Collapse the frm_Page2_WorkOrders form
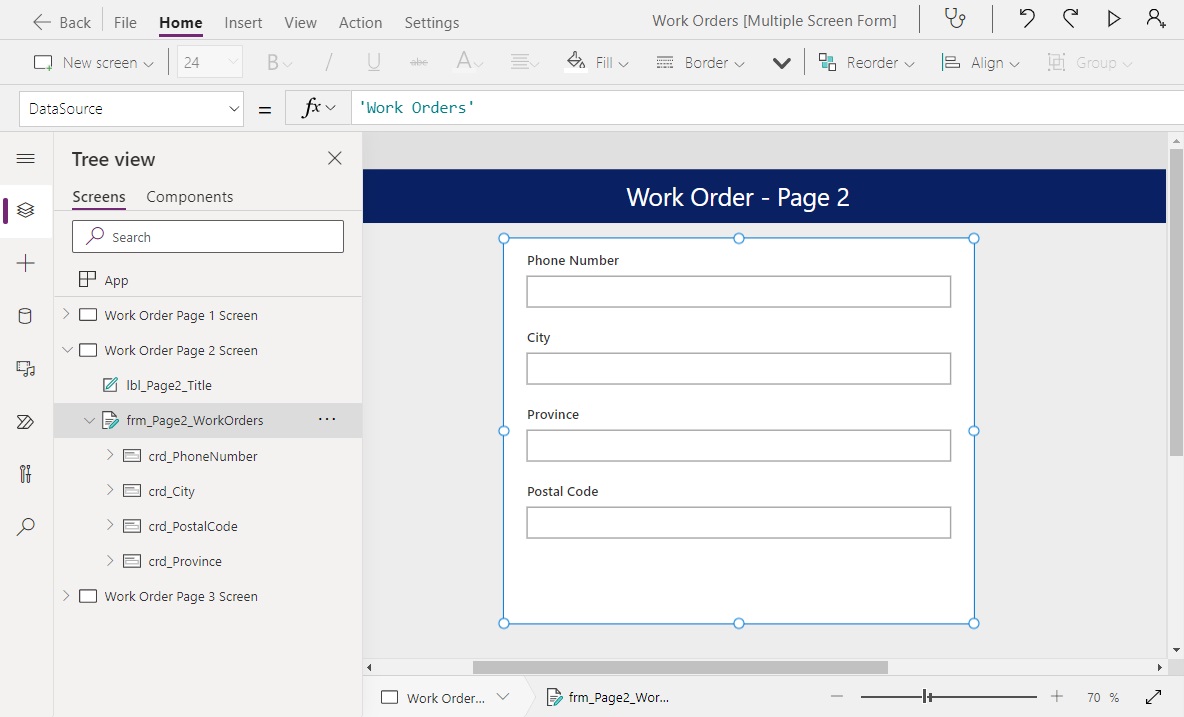 pos(89,420)
